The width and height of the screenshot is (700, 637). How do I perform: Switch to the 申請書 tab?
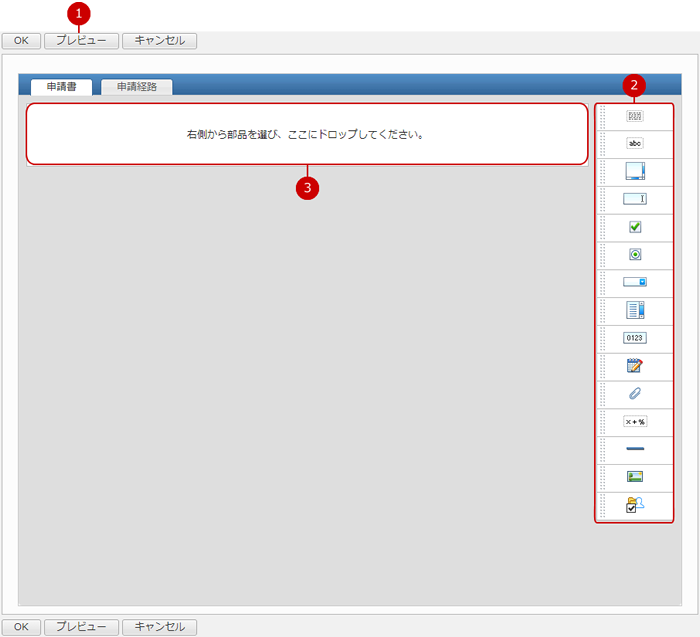click(61, 87)
